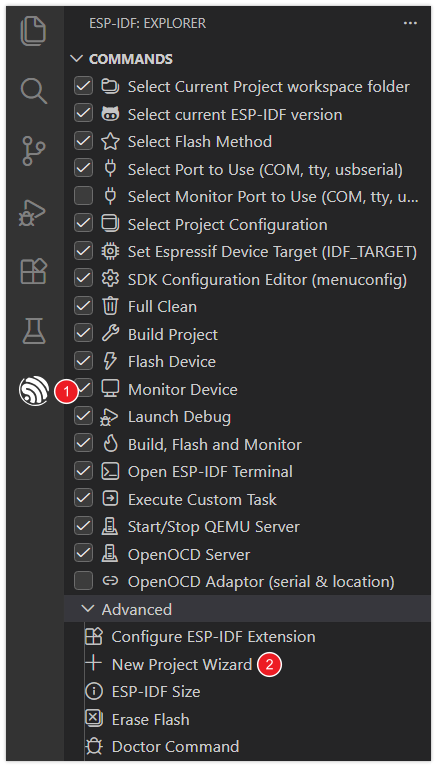This screenshot has height=767, width=437.
Task: Run Doctor Command entry text
Action: (175, 746)
